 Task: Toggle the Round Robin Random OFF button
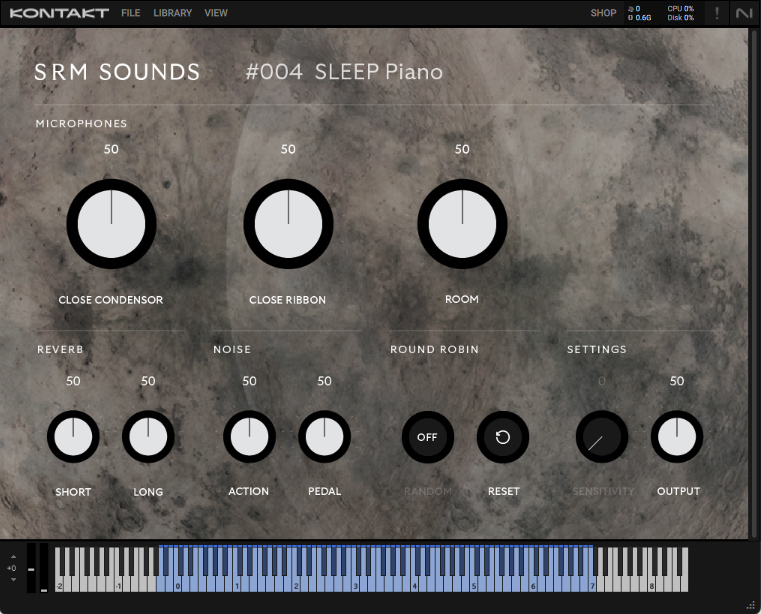(428, 437)
